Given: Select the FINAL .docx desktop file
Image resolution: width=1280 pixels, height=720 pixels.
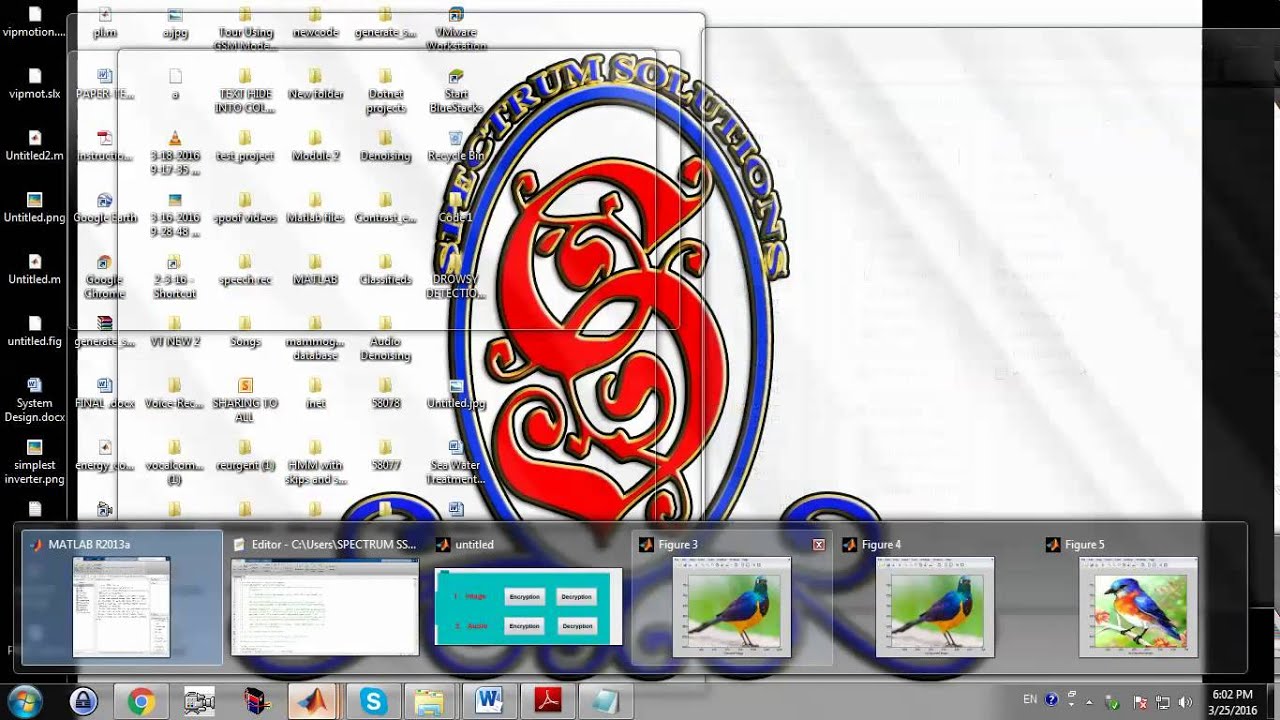Looking at the screenshot, I should point(105,393).
